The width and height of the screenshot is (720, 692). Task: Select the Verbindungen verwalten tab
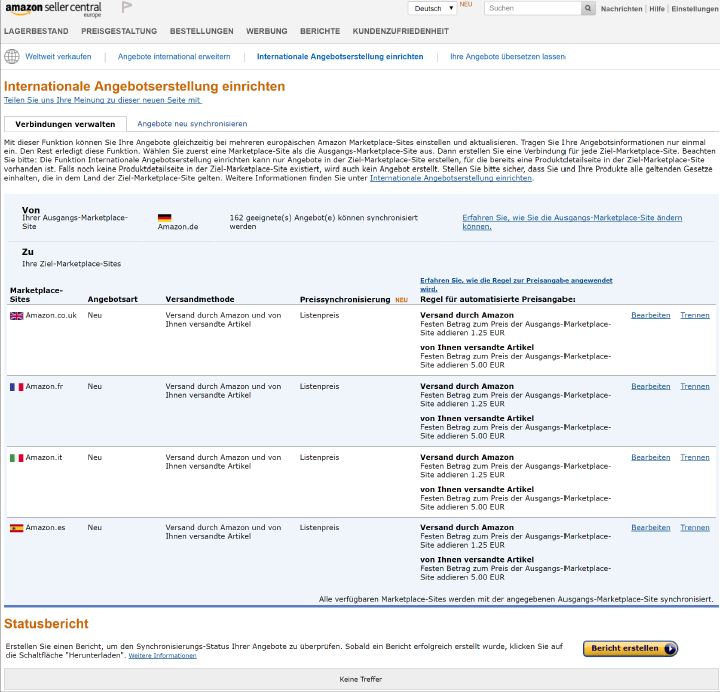click(65, 124)
